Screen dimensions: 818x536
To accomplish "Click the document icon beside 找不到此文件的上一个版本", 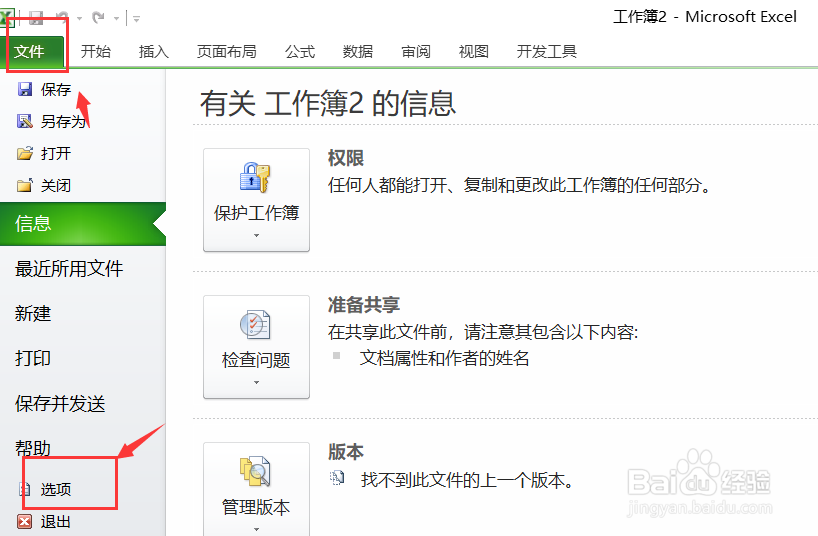I will [x=338, y=478].
